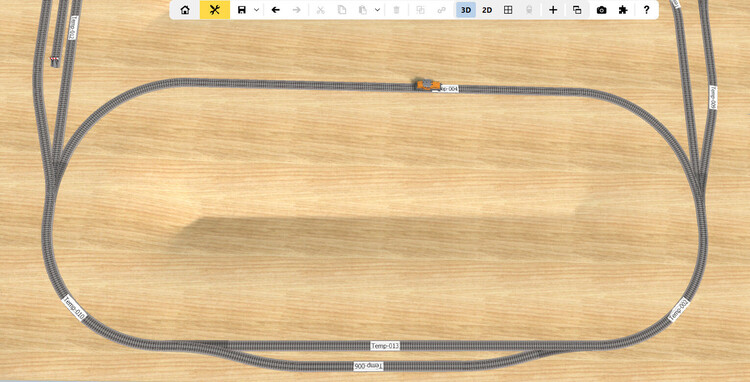Add new item with the plus icon
The width and height of the screenshot is (750, 382).
click(x=553, y=10)
